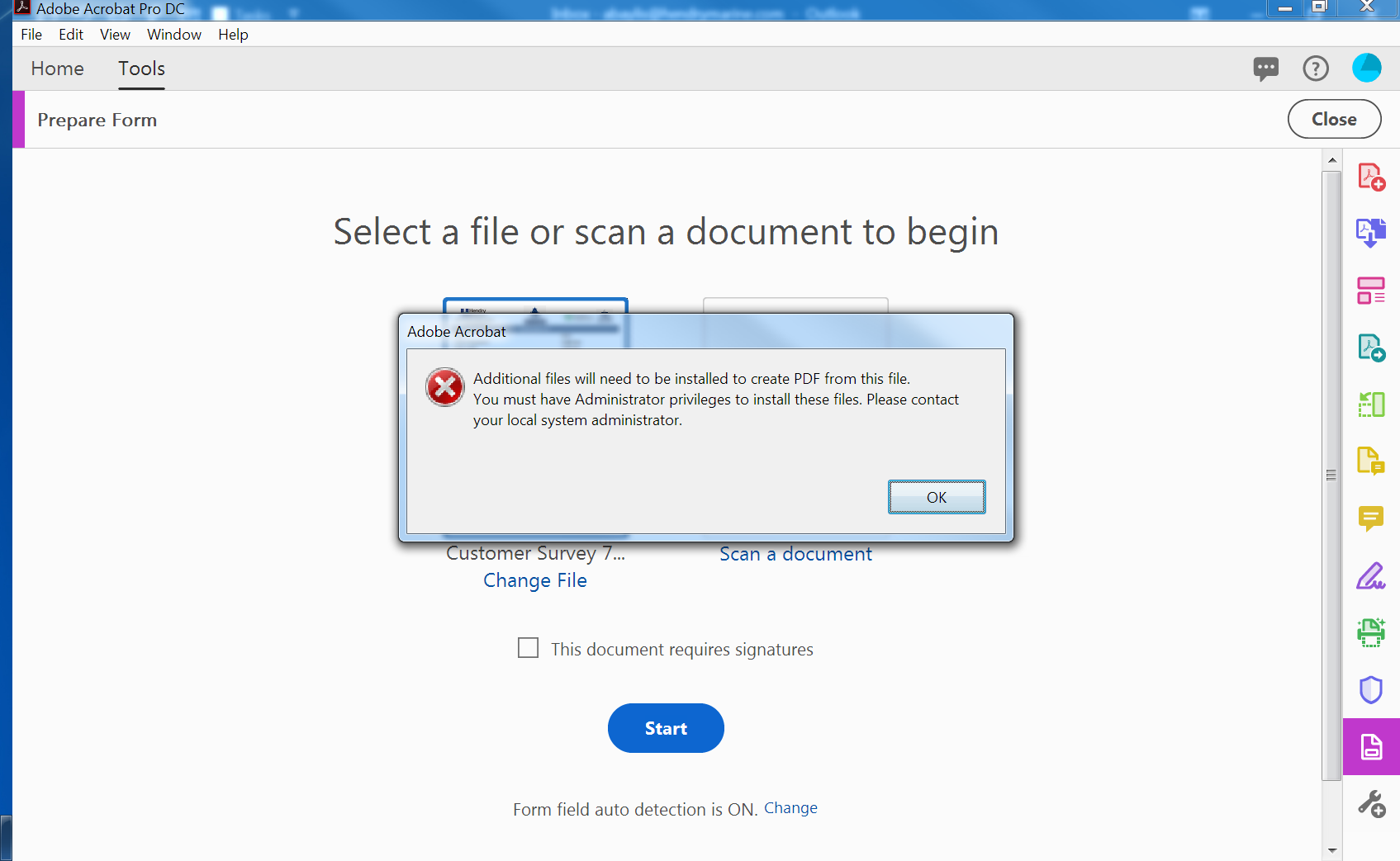The height and width of the screenshot is (861, 1400).
Task: Click the Change File link
Action: [534, 580]
